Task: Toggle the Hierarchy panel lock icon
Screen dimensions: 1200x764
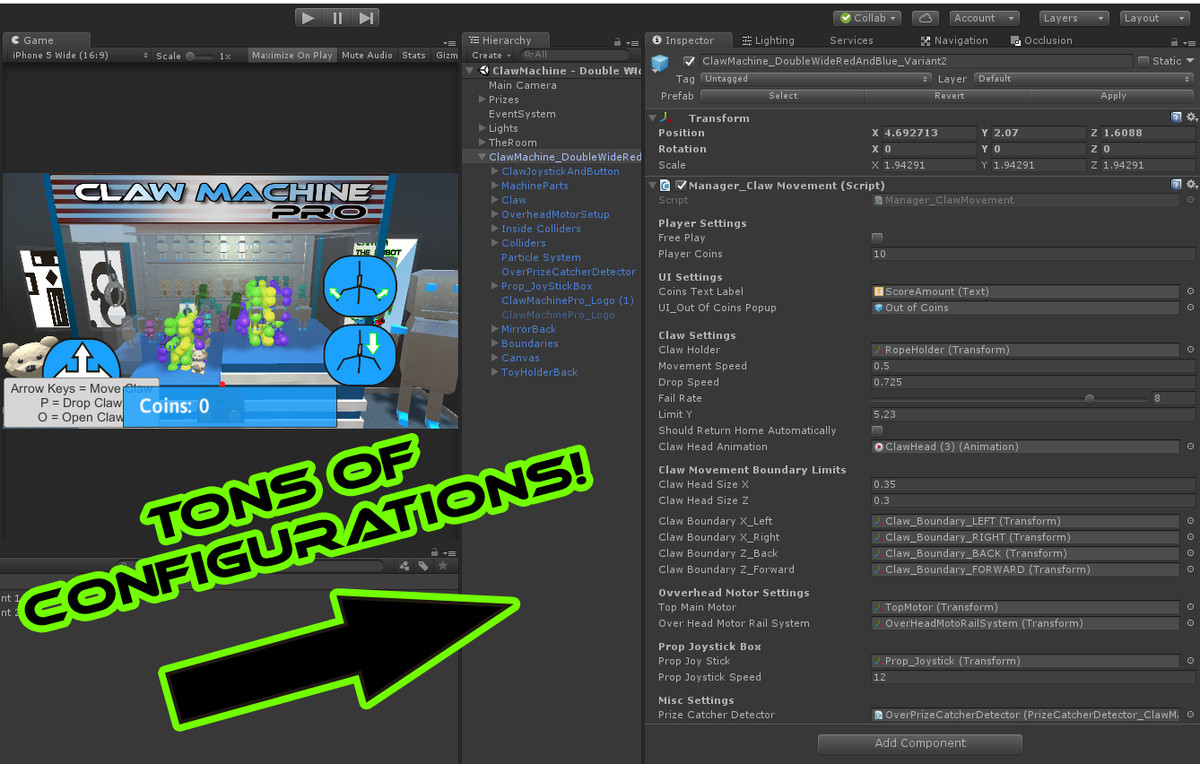Action: [618, 41]
